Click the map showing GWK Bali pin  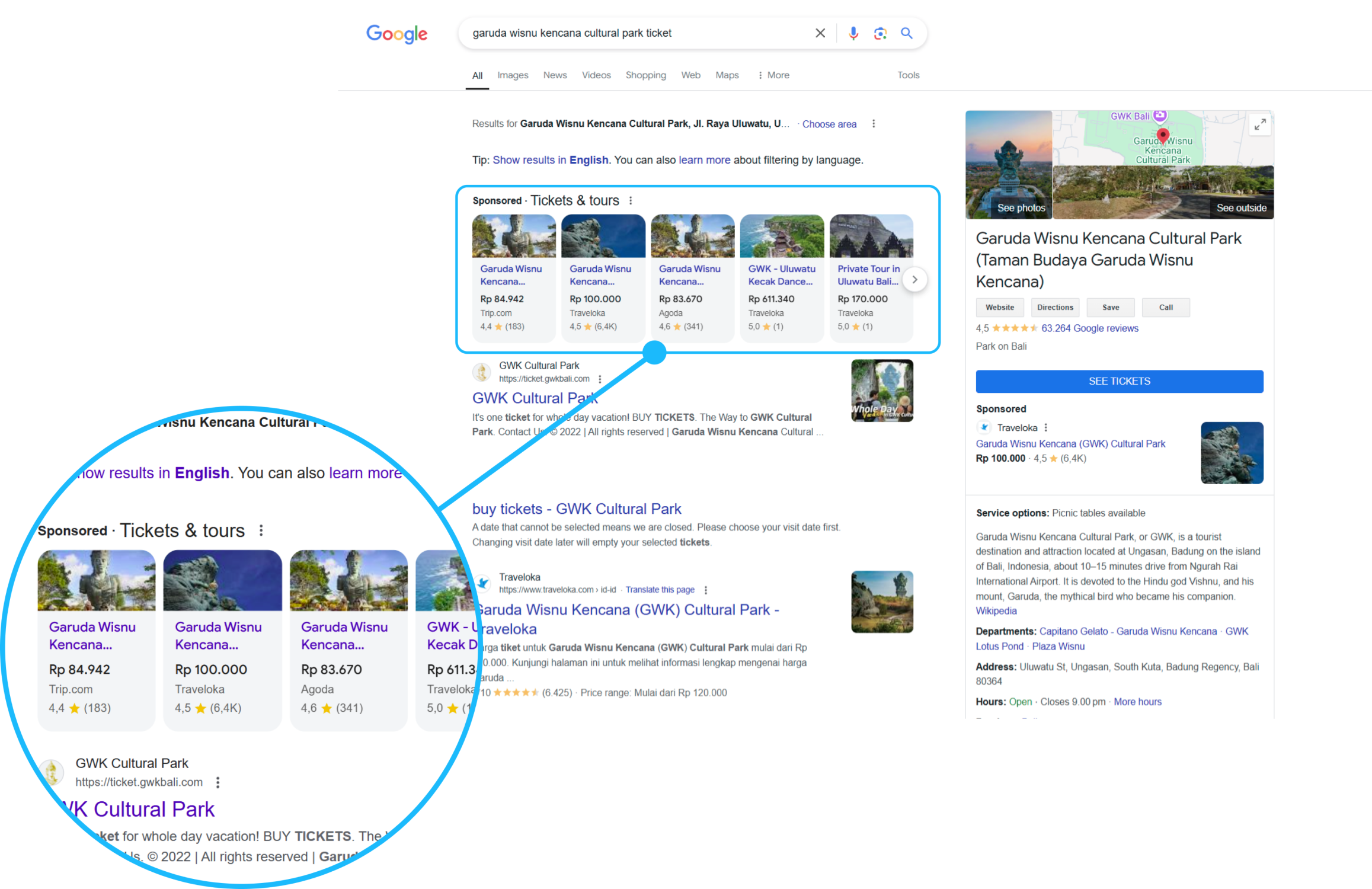click(1163, 137)
